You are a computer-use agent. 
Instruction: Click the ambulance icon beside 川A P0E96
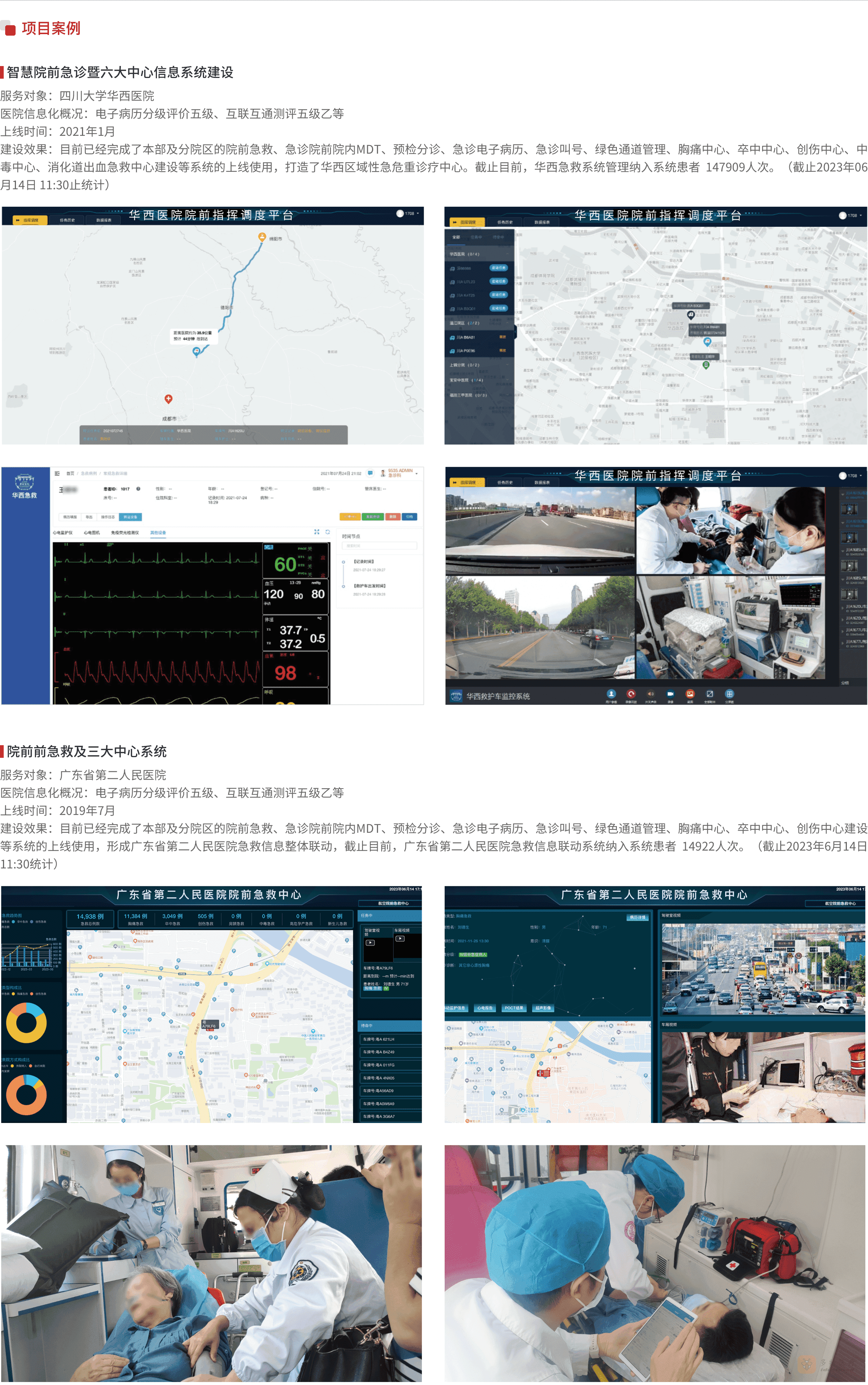[x=453, y=350]
